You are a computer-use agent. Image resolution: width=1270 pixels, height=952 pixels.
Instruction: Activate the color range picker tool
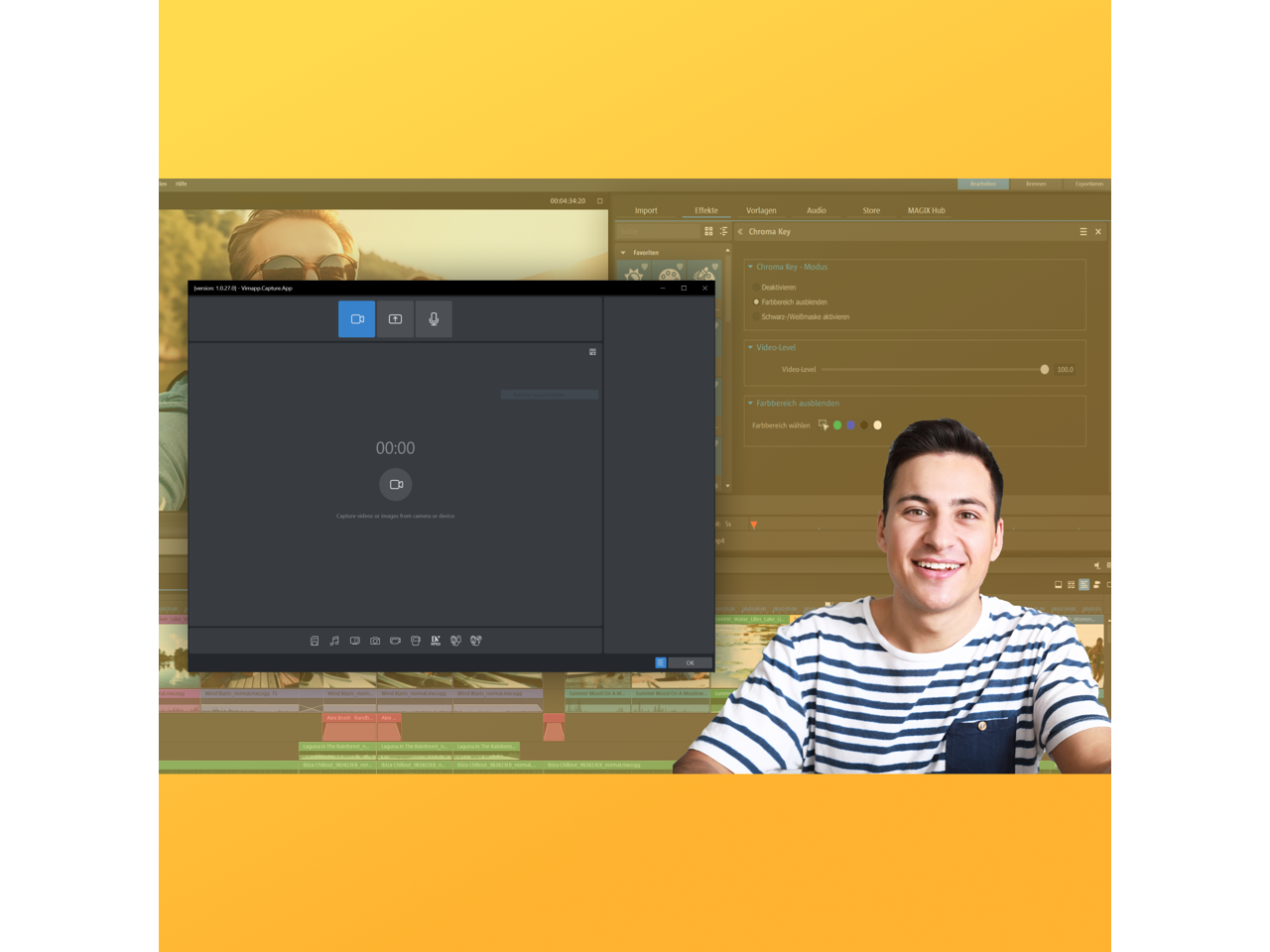824,425
